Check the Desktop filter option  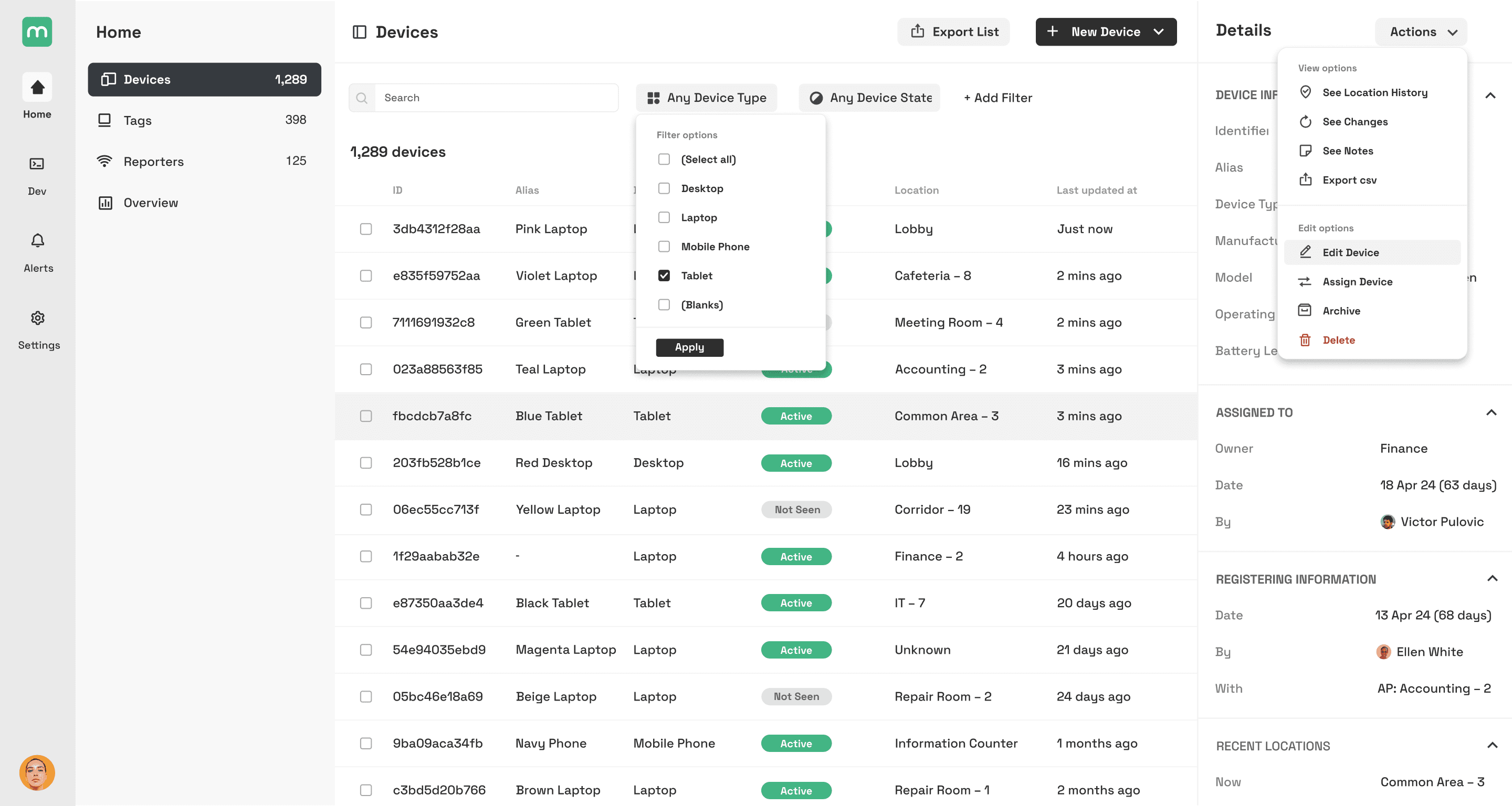[x=664, y=188]
